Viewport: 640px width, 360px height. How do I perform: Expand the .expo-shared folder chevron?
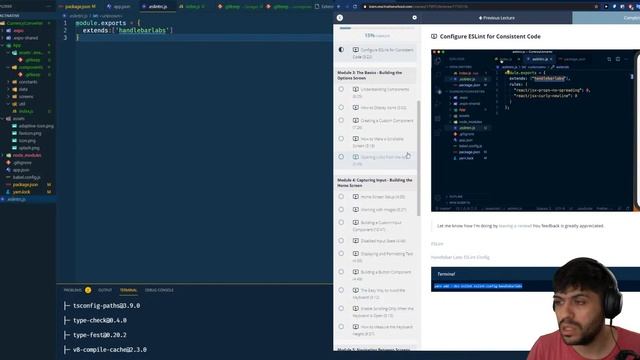pos(3,38)
